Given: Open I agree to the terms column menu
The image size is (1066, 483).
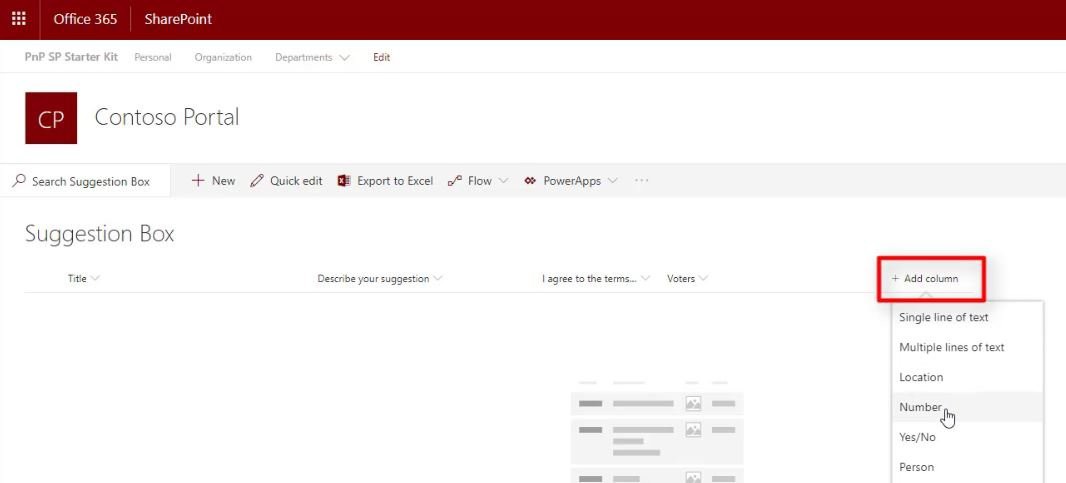Looking at the screenshot, I should pos(596,278).
